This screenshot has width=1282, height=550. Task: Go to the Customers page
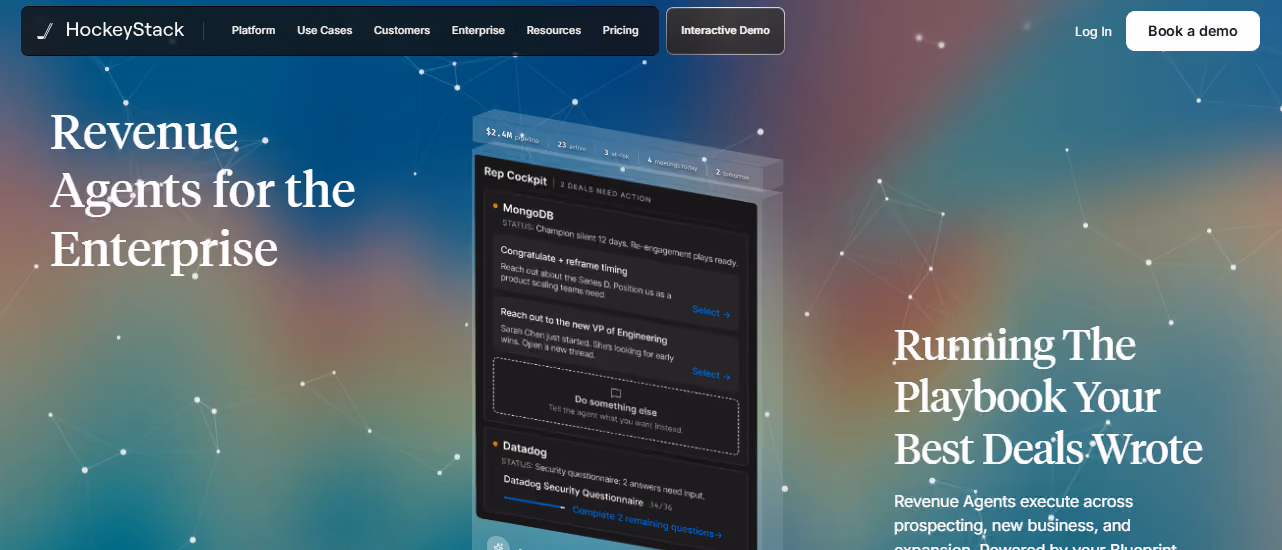402,31
